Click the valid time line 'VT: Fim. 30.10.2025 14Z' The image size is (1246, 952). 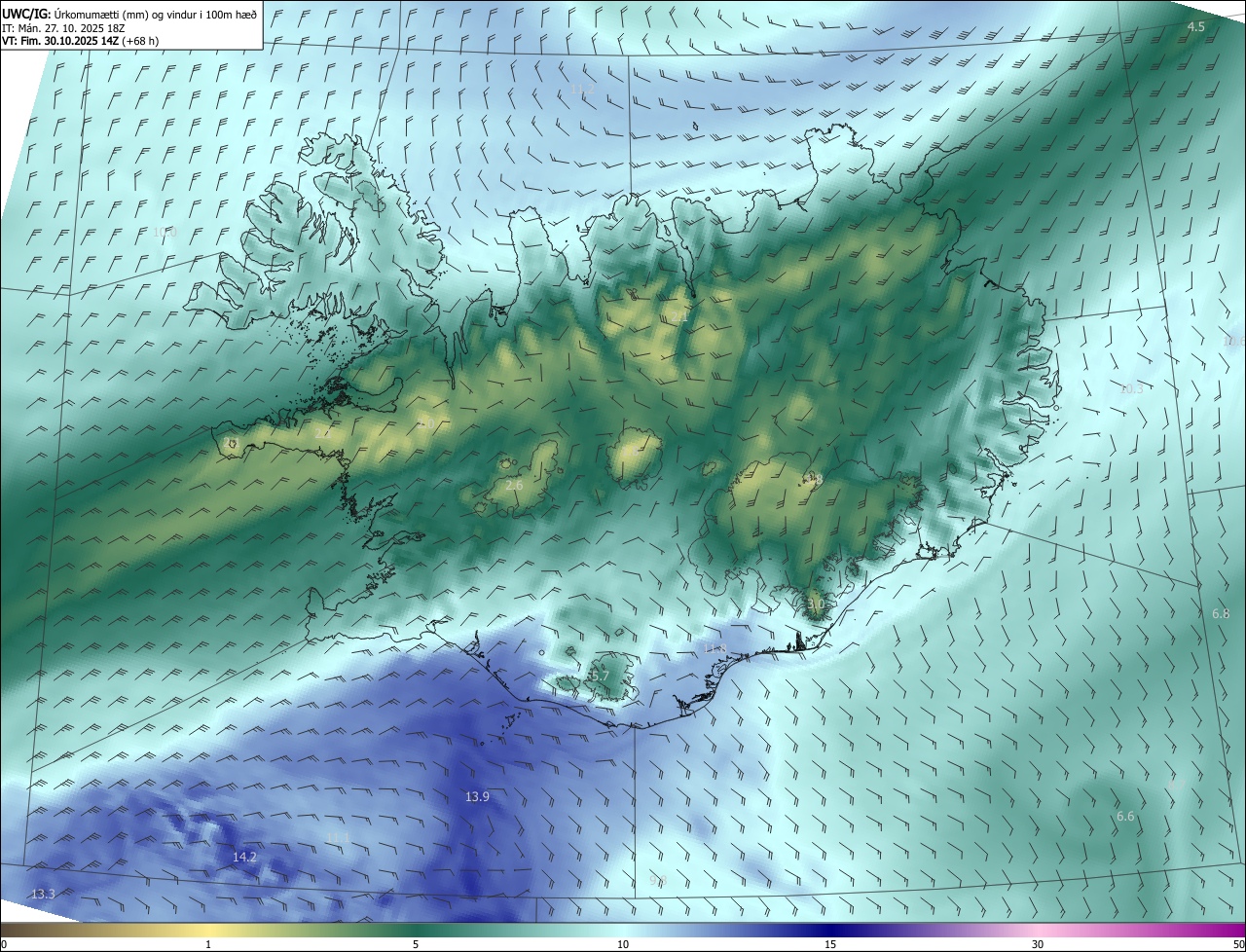[60, 42]
